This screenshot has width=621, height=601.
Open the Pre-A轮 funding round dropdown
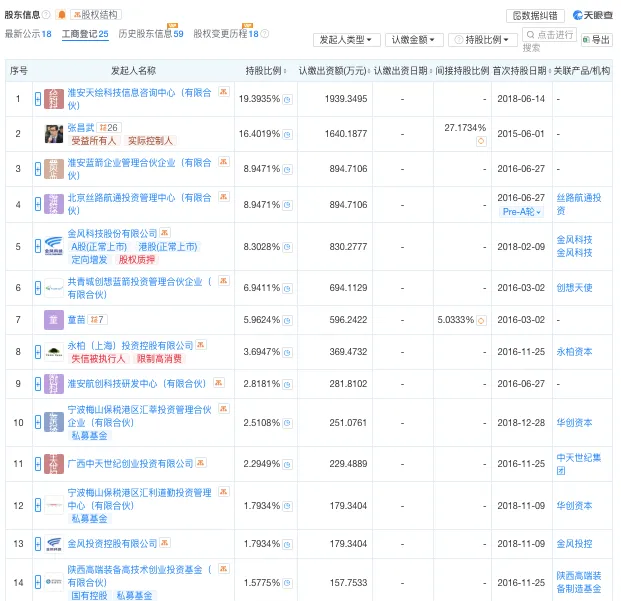(x=521, y=212)
